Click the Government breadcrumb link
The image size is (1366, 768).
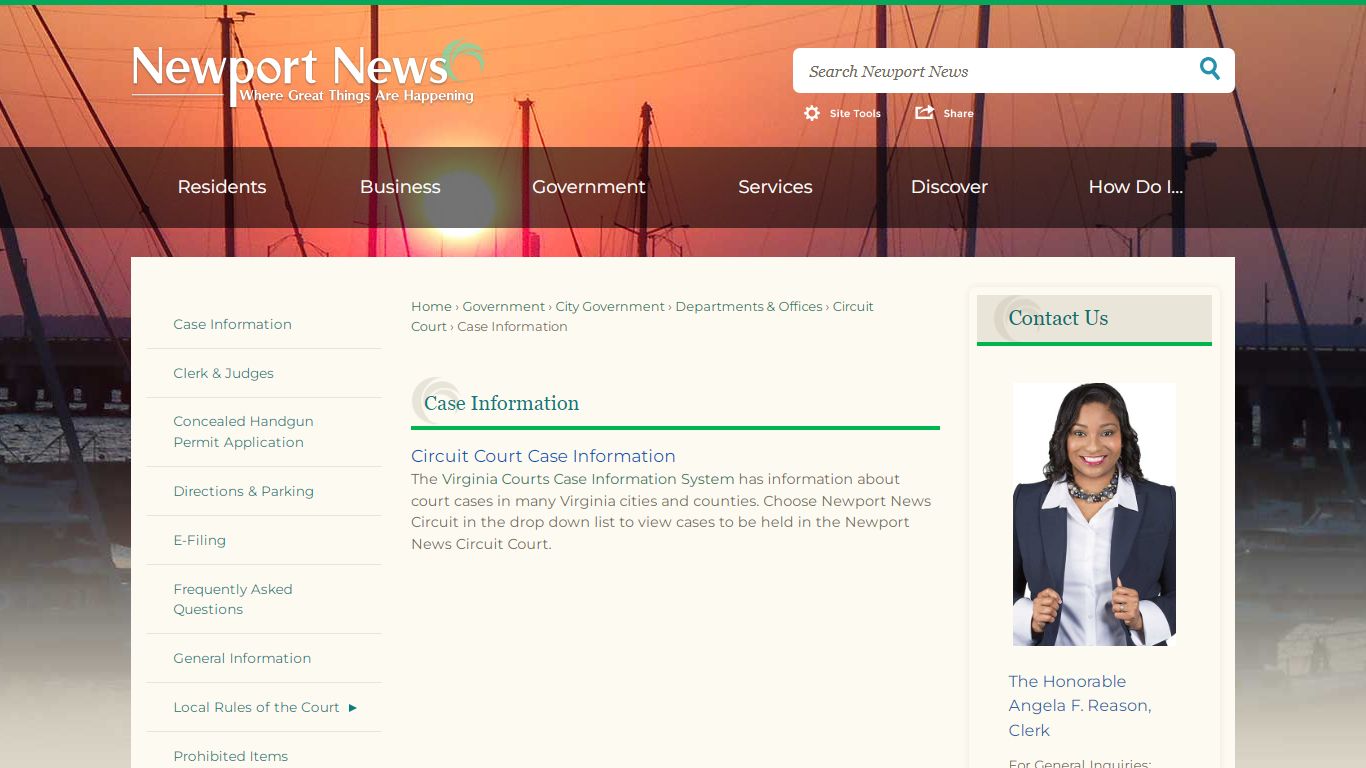[504, 307]
